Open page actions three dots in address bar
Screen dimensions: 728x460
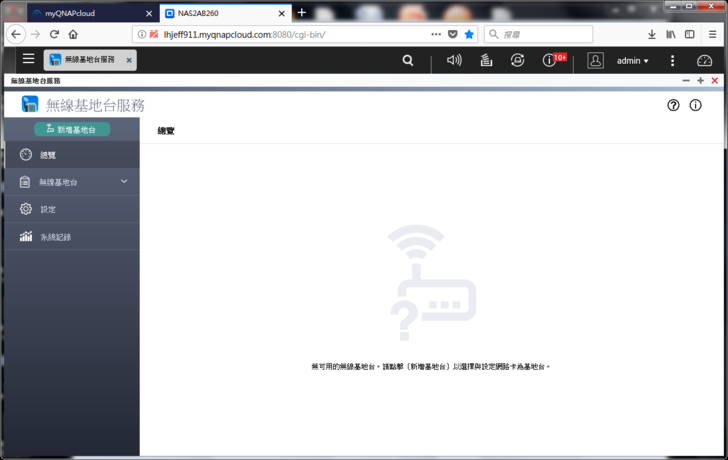[436, 34]
